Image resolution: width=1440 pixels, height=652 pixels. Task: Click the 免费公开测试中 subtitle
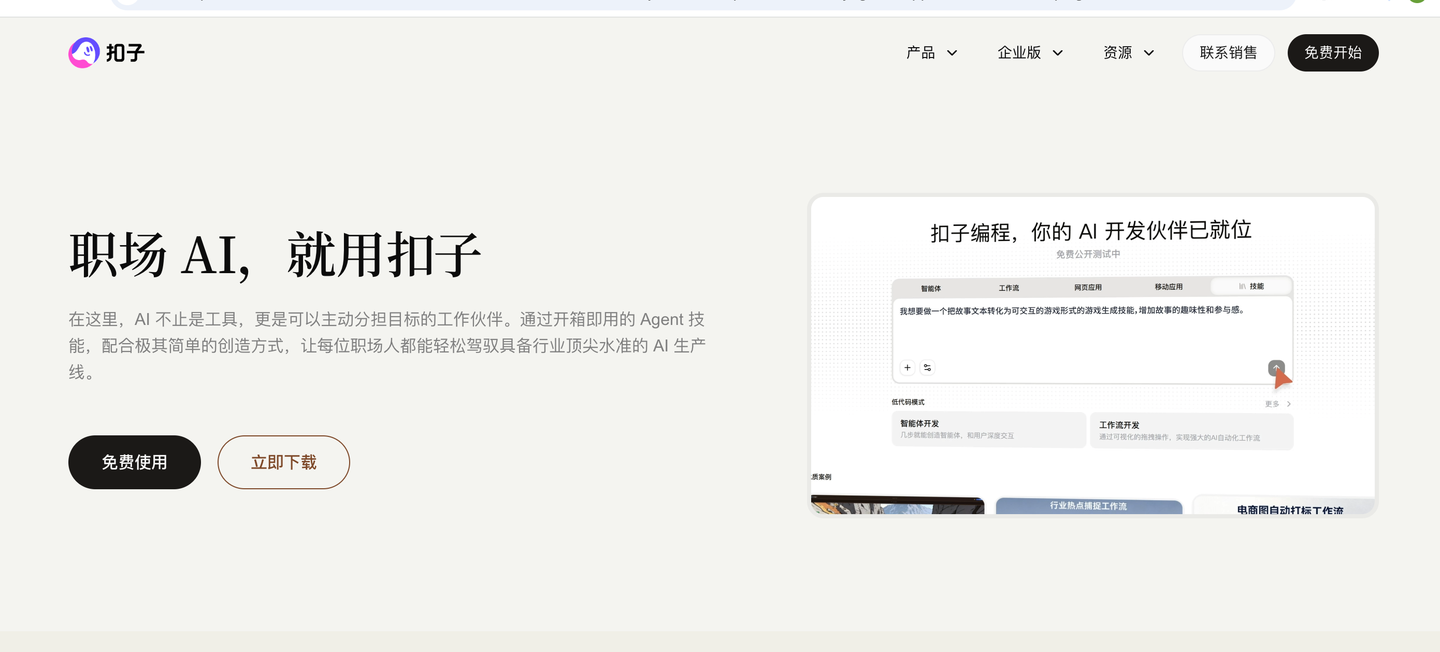pyautogui.click(x=1088, y=255)
